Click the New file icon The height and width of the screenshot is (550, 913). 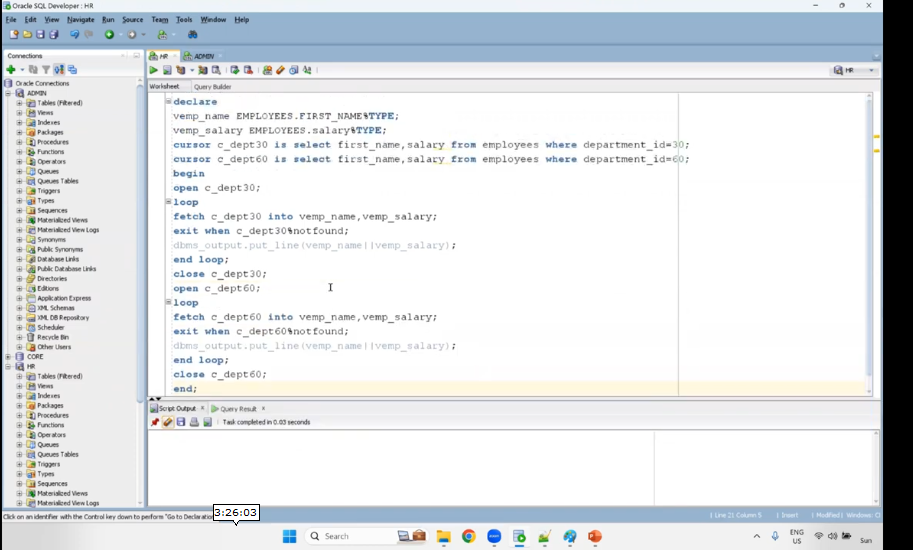click(x=14, y=35)
